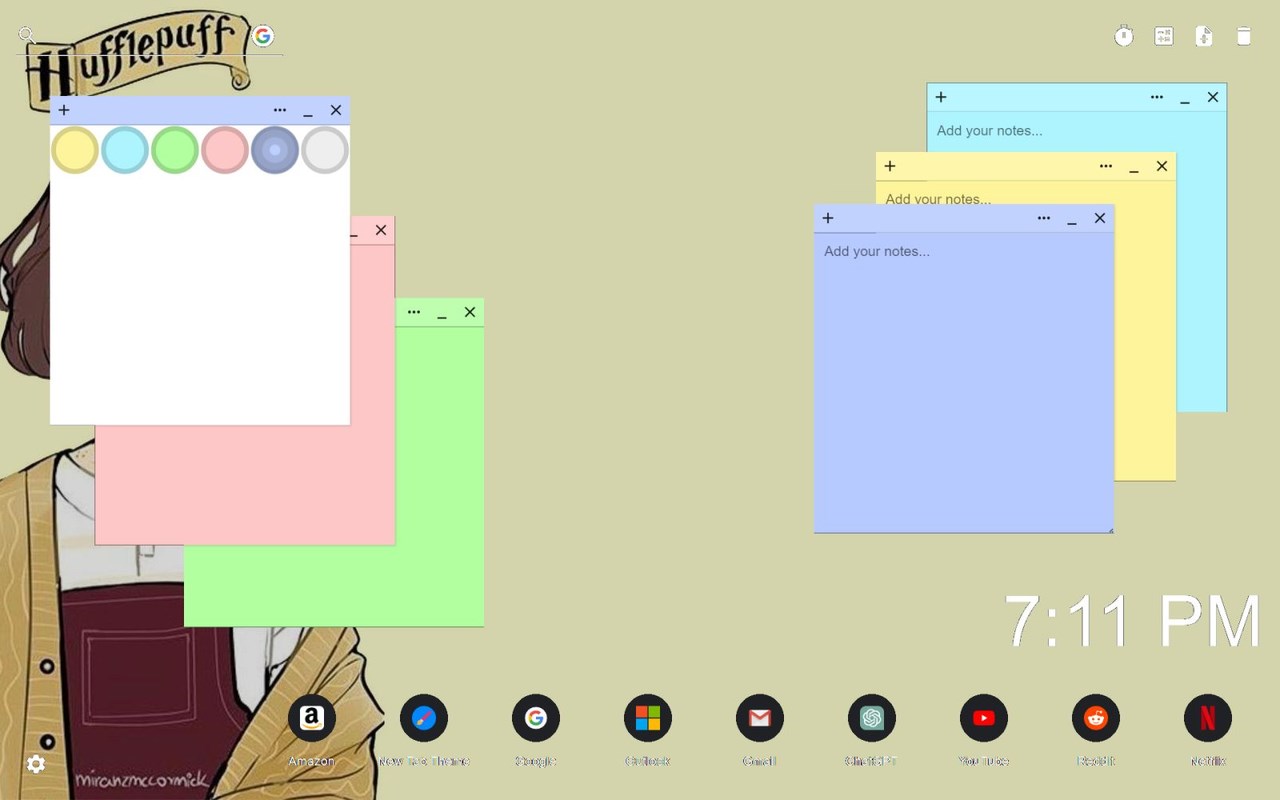
Task: Open the ChatGPT shortcut
Action: click(872, 718)
